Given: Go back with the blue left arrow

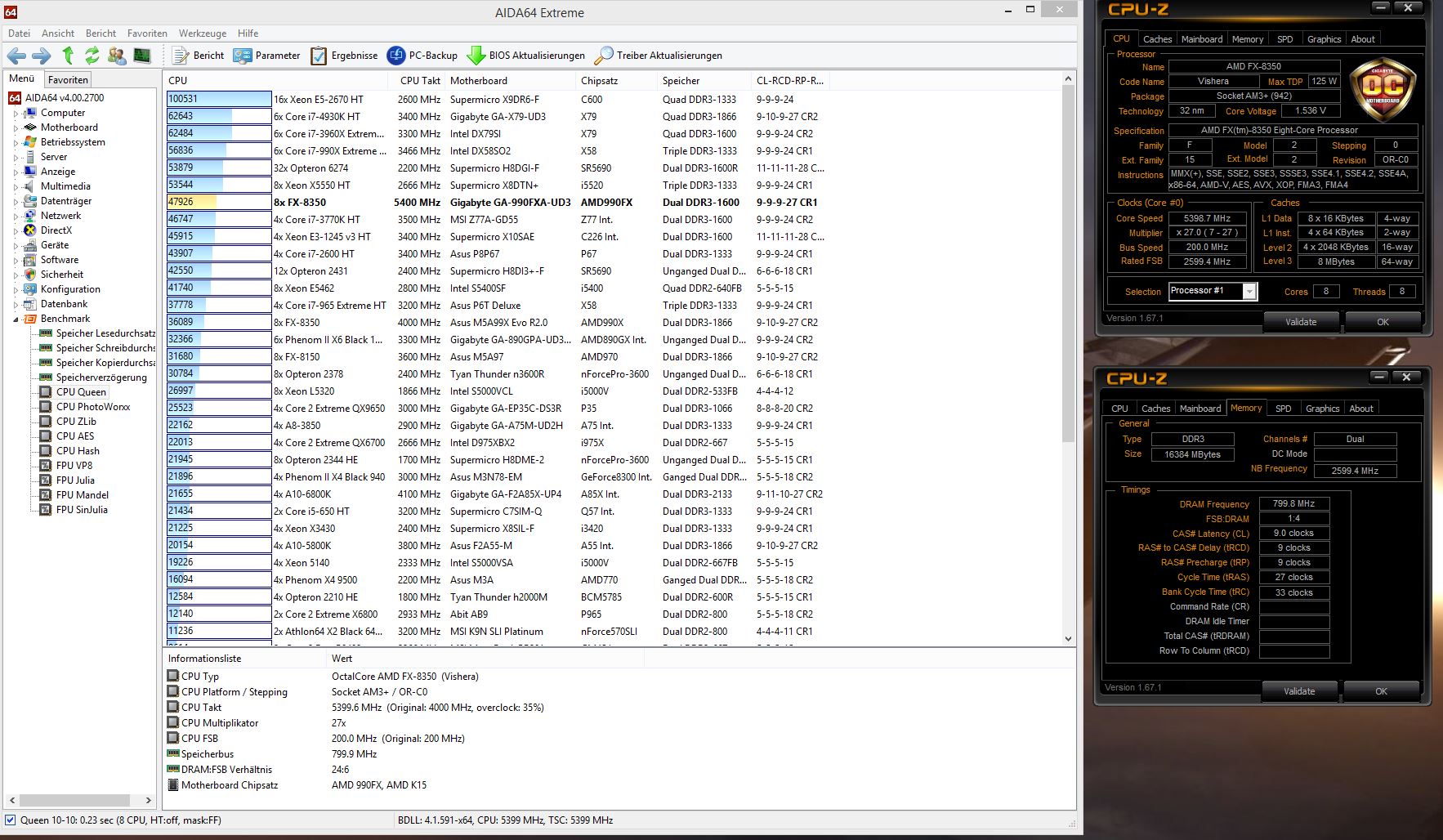Looking at the screenshot, I should (x=16, y=56).
